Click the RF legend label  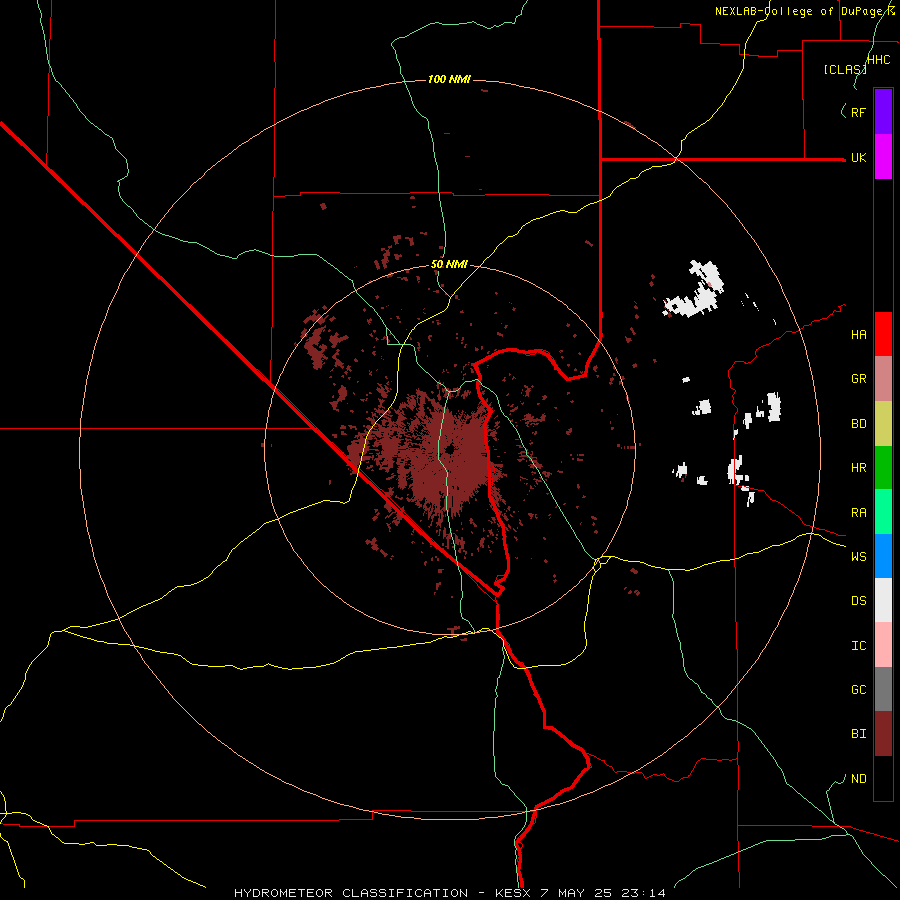pyautogui.click(x=858, y=112)
